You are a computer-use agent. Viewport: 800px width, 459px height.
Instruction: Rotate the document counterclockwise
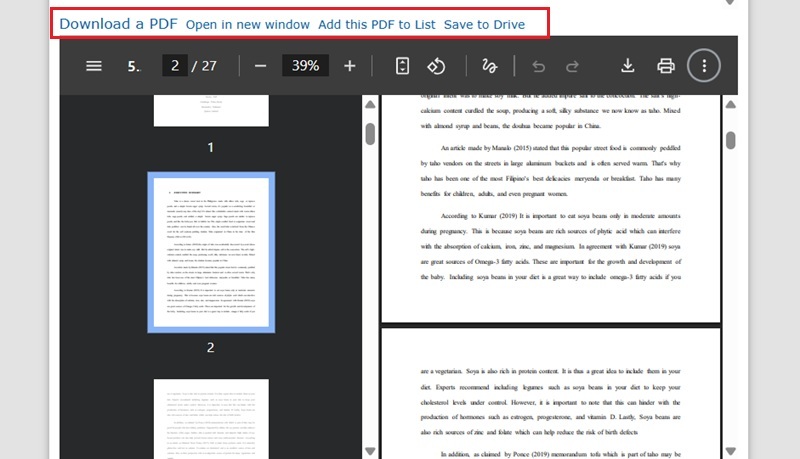tap(436, 66)
